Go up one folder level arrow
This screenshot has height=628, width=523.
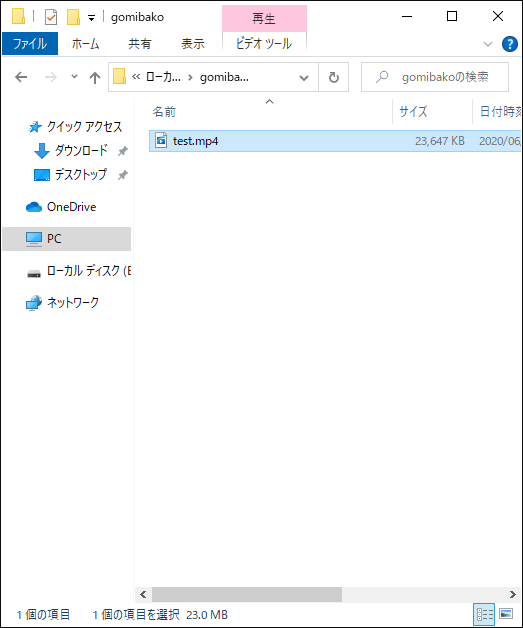95,77
